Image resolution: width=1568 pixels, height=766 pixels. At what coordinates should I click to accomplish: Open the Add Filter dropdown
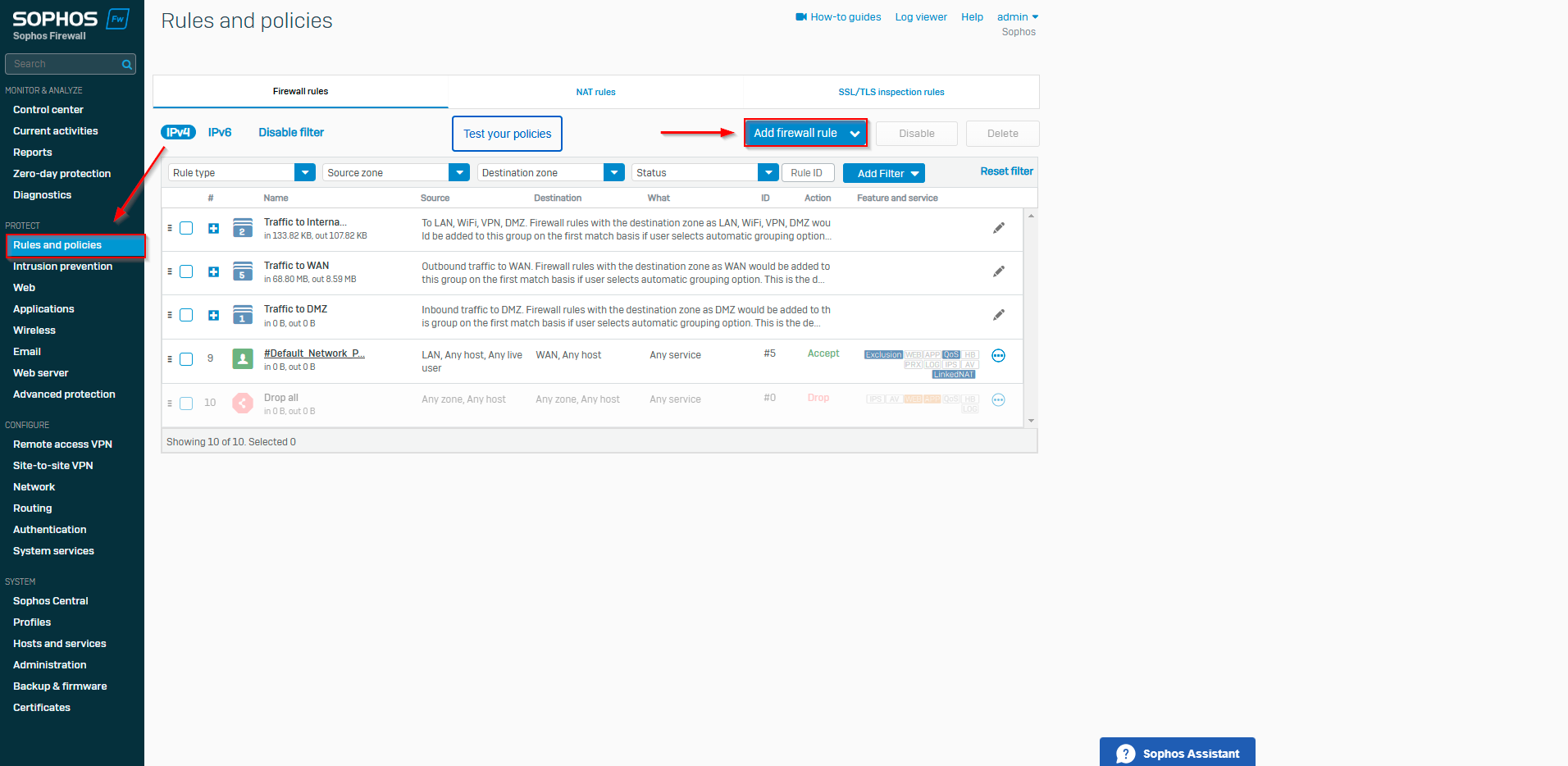pos(884,173)
